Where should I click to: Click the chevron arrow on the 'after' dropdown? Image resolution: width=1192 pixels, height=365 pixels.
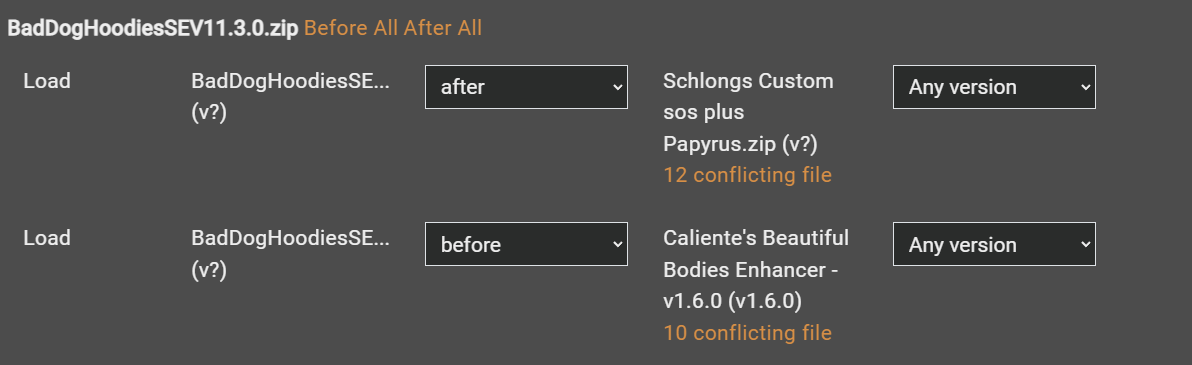coord(617,87)
